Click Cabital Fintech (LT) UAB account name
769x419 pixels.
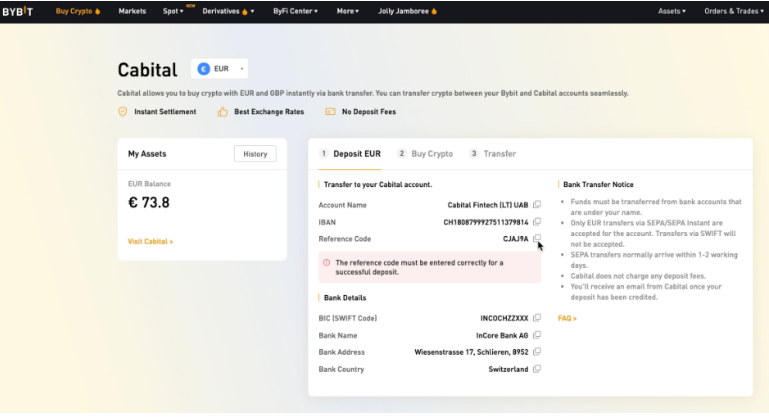pyautogui.click(x=487, y=205)
